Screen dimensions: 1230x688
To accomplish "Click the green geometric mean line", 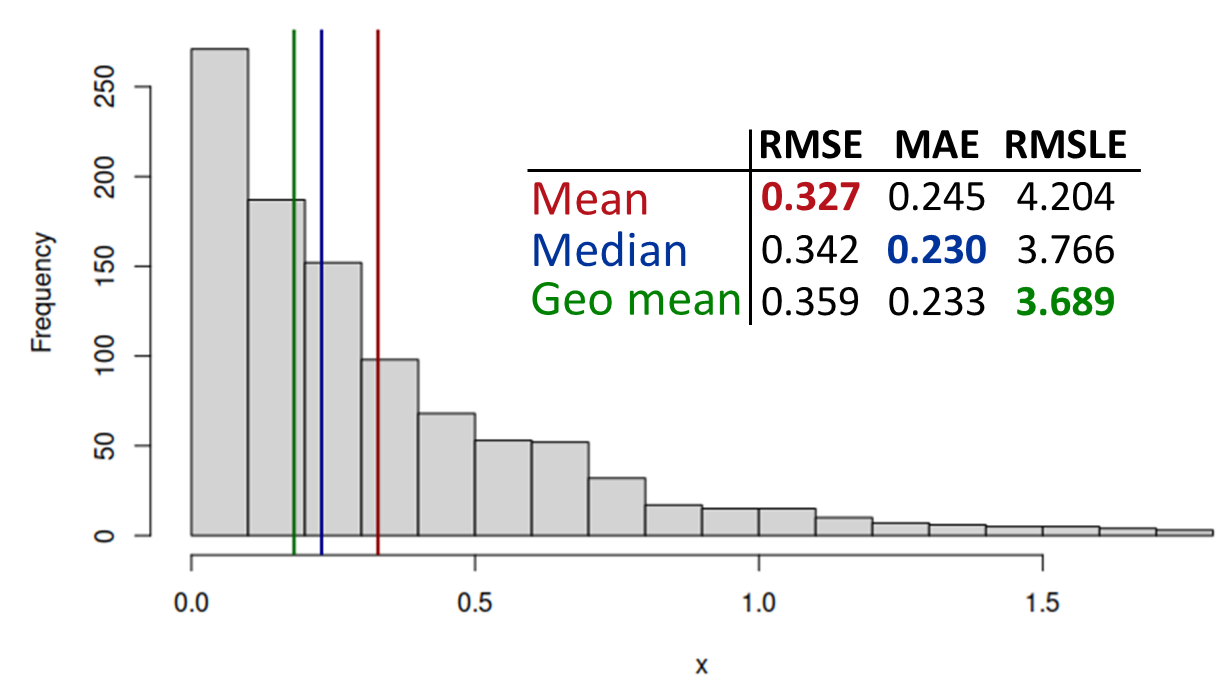I will (x=294, y=292).
